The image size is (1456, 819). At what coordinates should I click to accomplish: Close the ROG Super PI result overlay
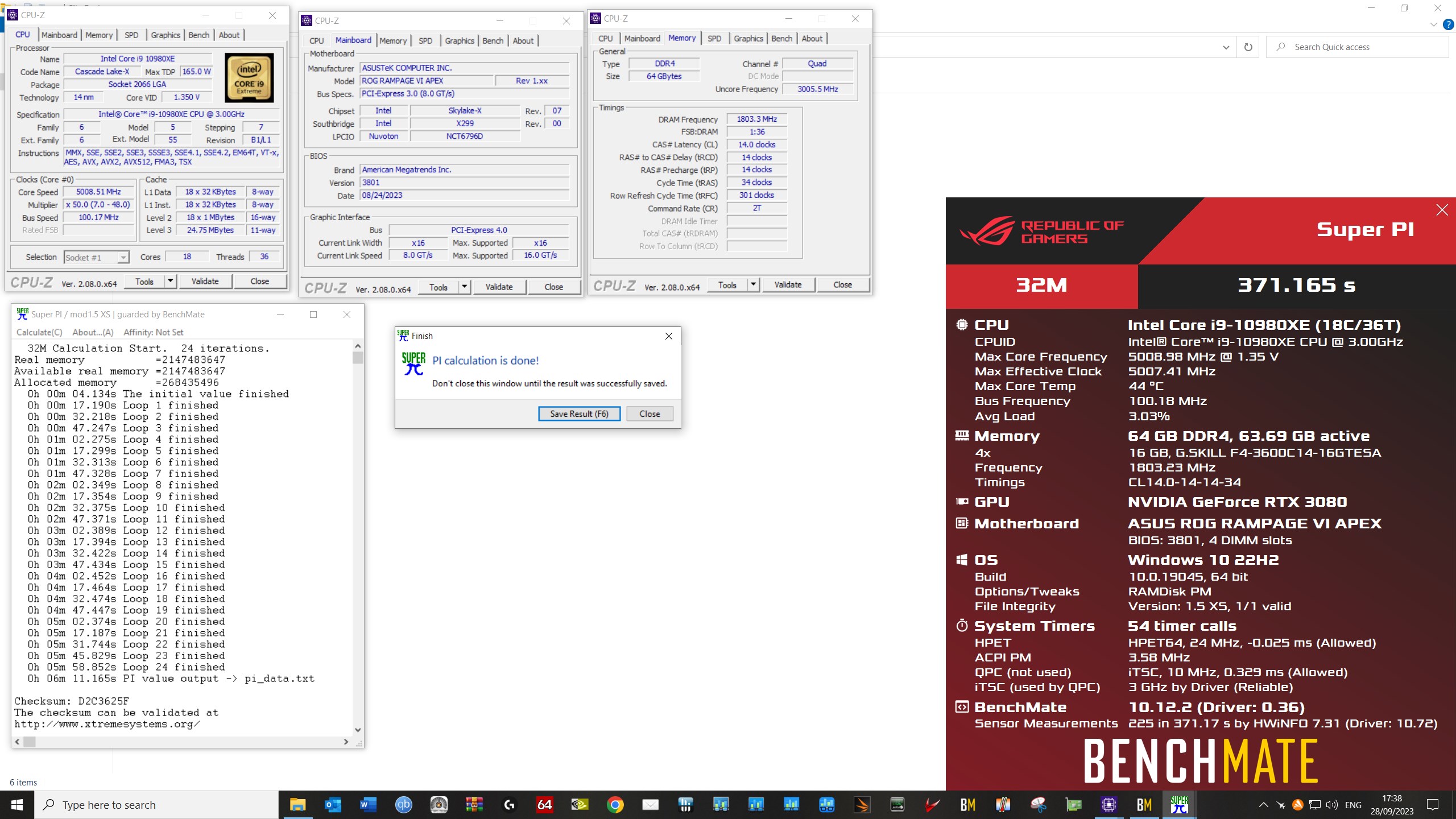tap(1442, 210)
